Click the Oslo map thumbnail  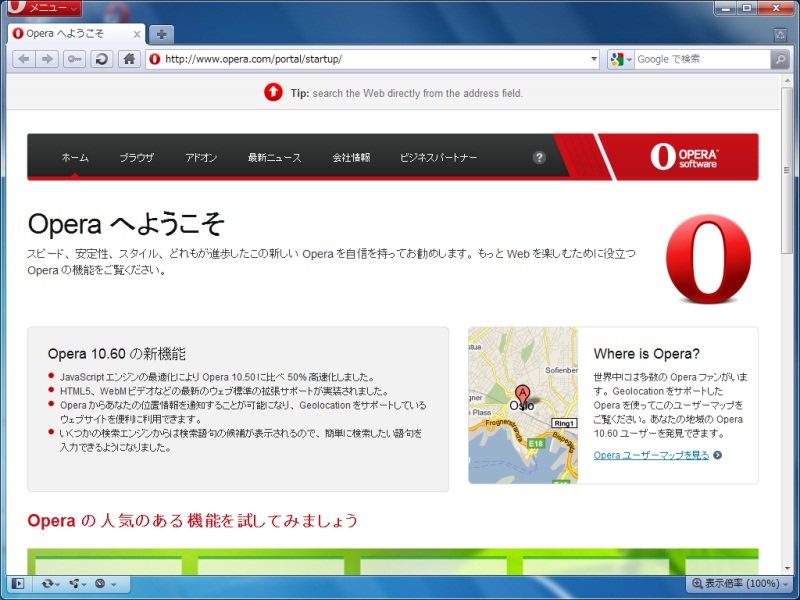(523, 406)
